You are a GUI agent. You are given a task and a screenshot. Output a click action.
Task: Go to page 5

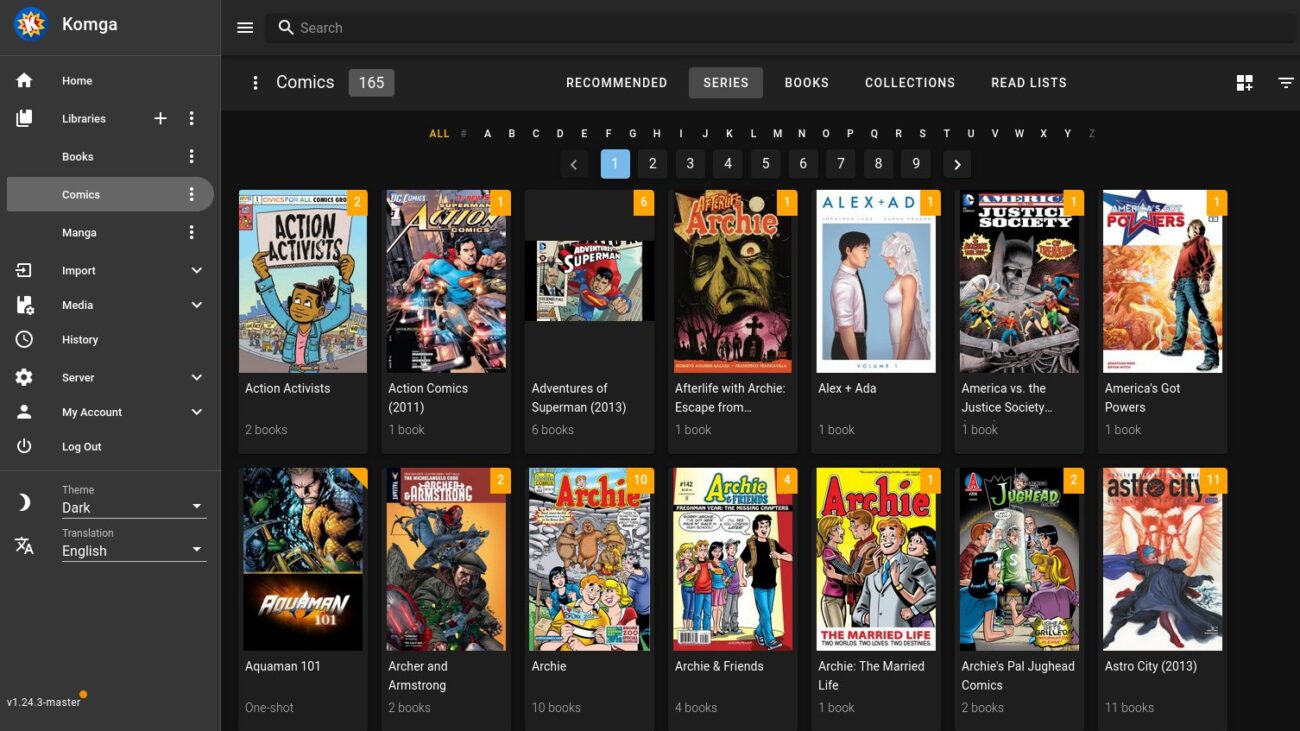pos(766,164)
